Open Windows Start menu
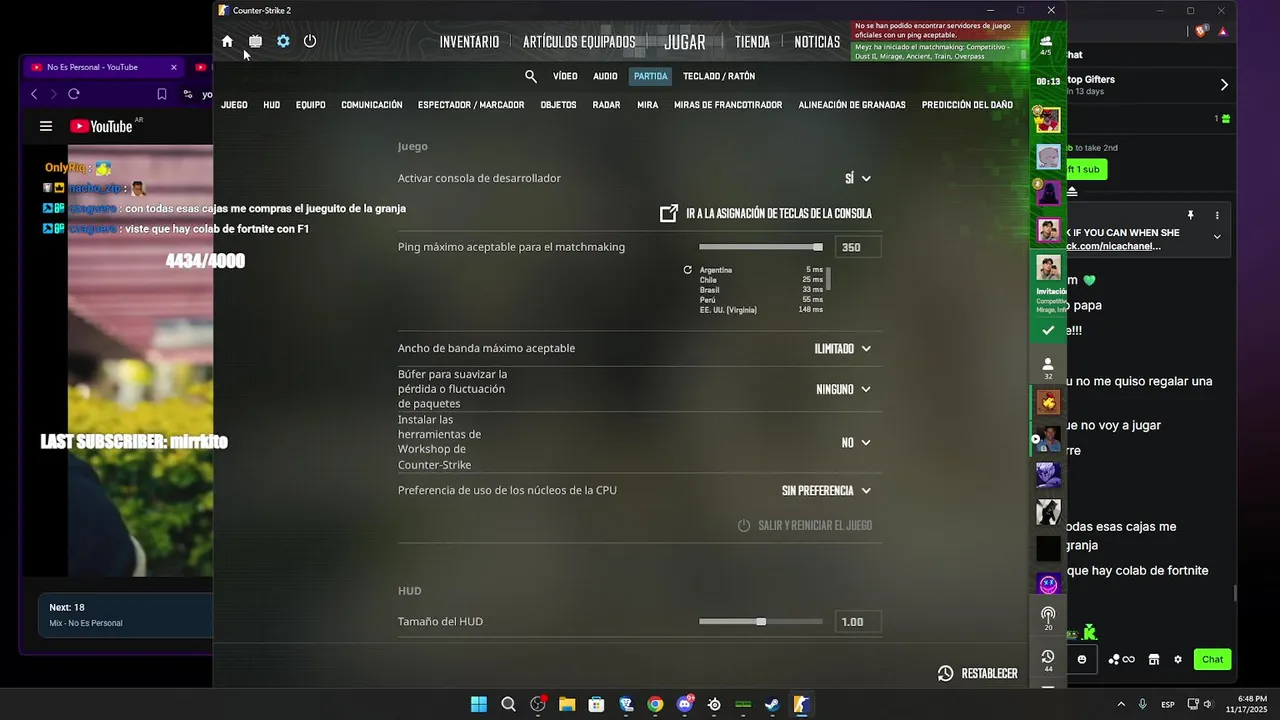This screenshot has height=720, width=1280. 479,704
